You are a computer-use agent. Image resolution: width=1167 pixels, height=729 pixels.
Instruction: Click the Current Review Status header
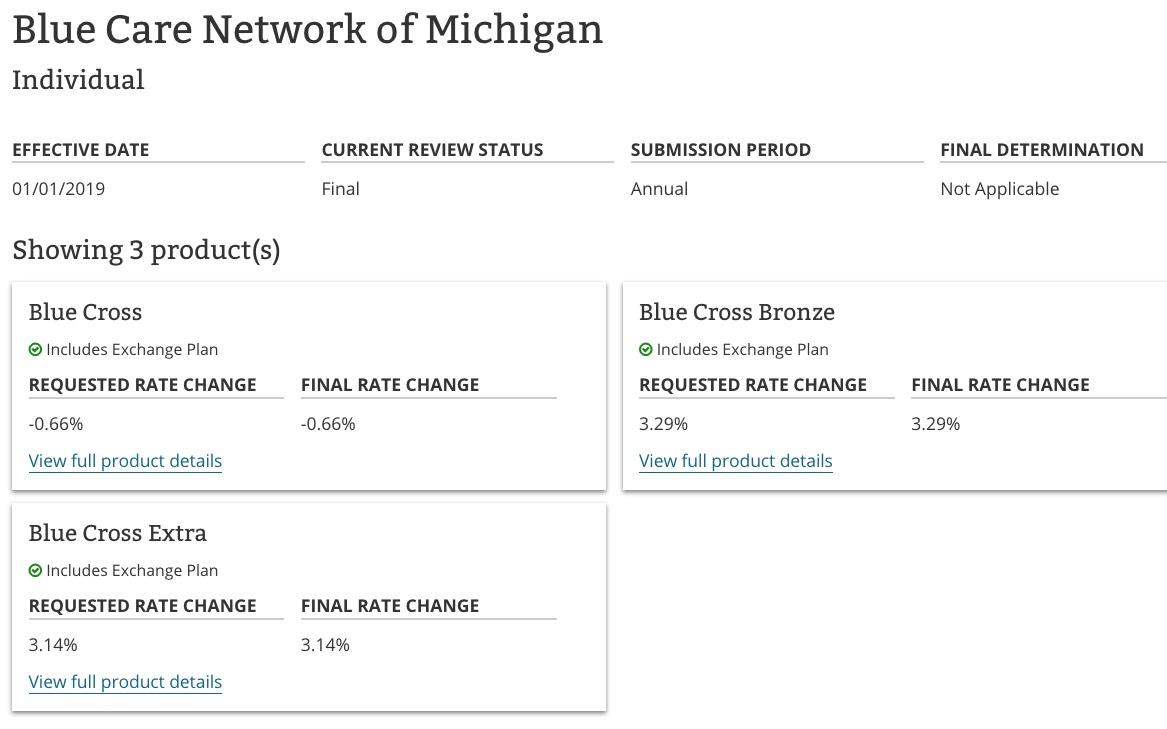[432, 150]
